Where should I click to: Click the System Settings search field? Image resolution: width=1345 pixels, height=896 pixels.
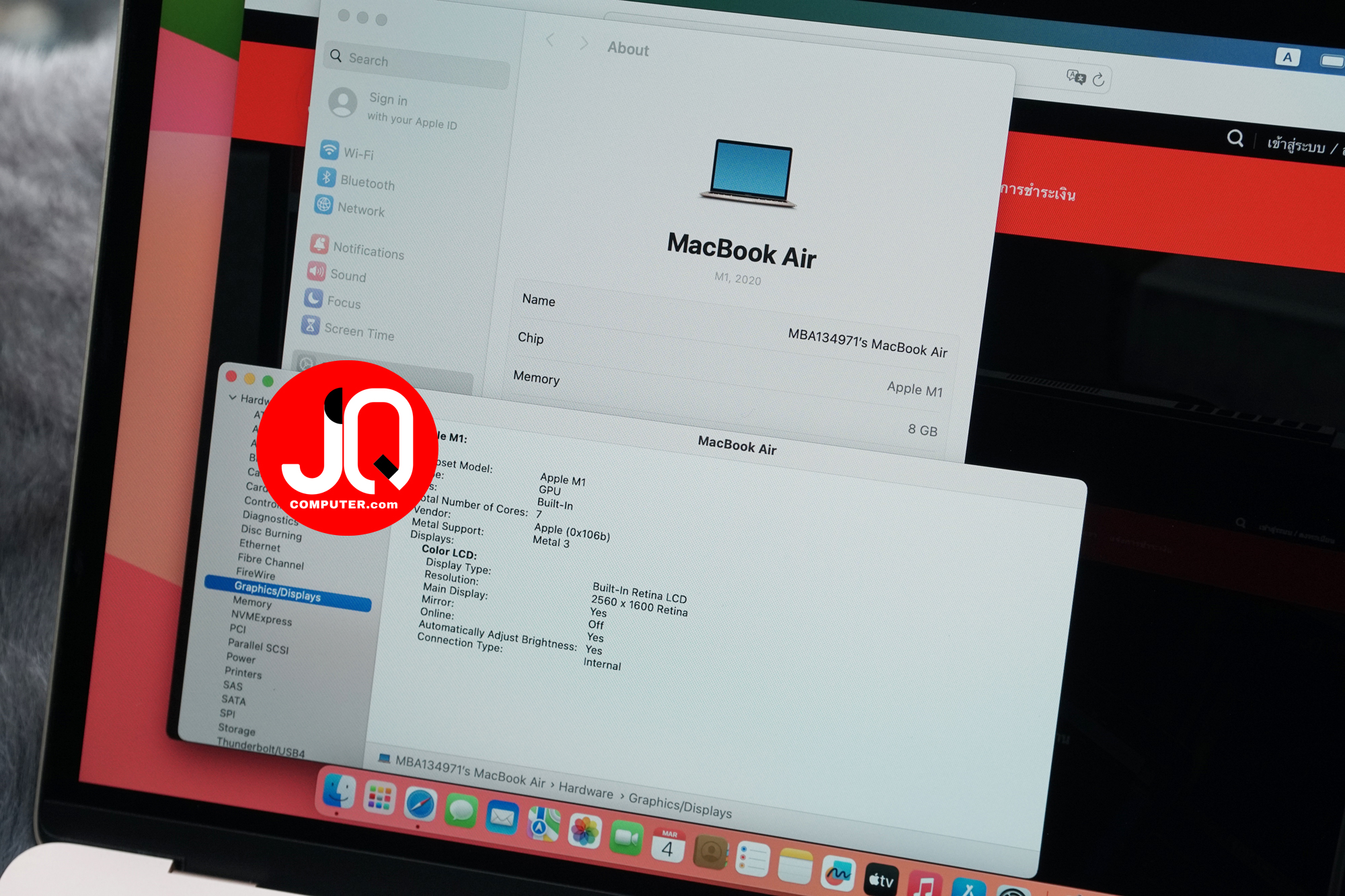[417, 65]
